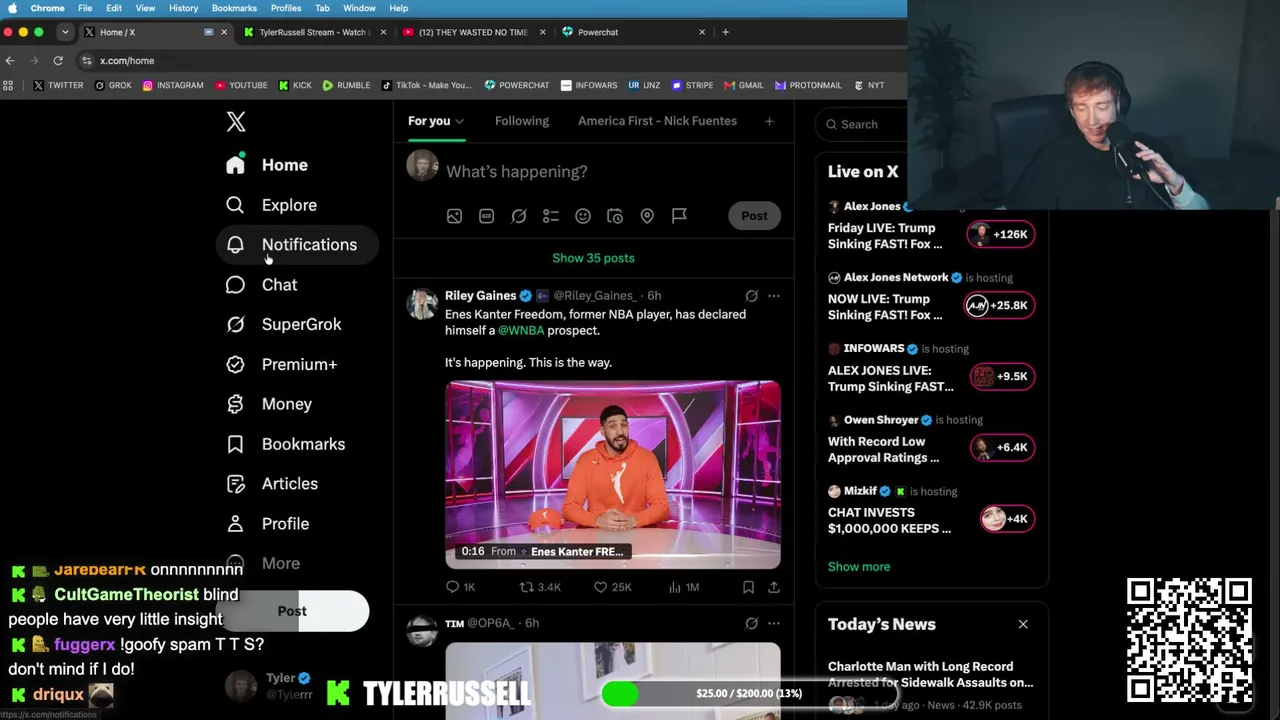Open Explore from the X sidebar

tap(271, 205)
